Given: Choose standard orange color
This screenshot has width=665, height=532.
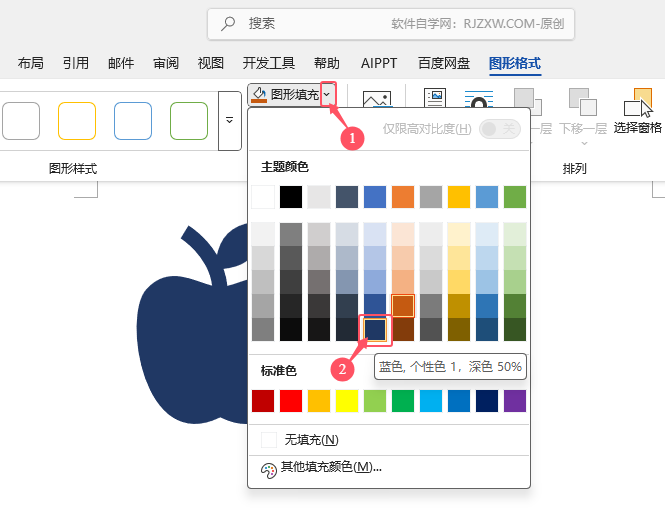Looking at the screenshot, I should tap(319, 401).
